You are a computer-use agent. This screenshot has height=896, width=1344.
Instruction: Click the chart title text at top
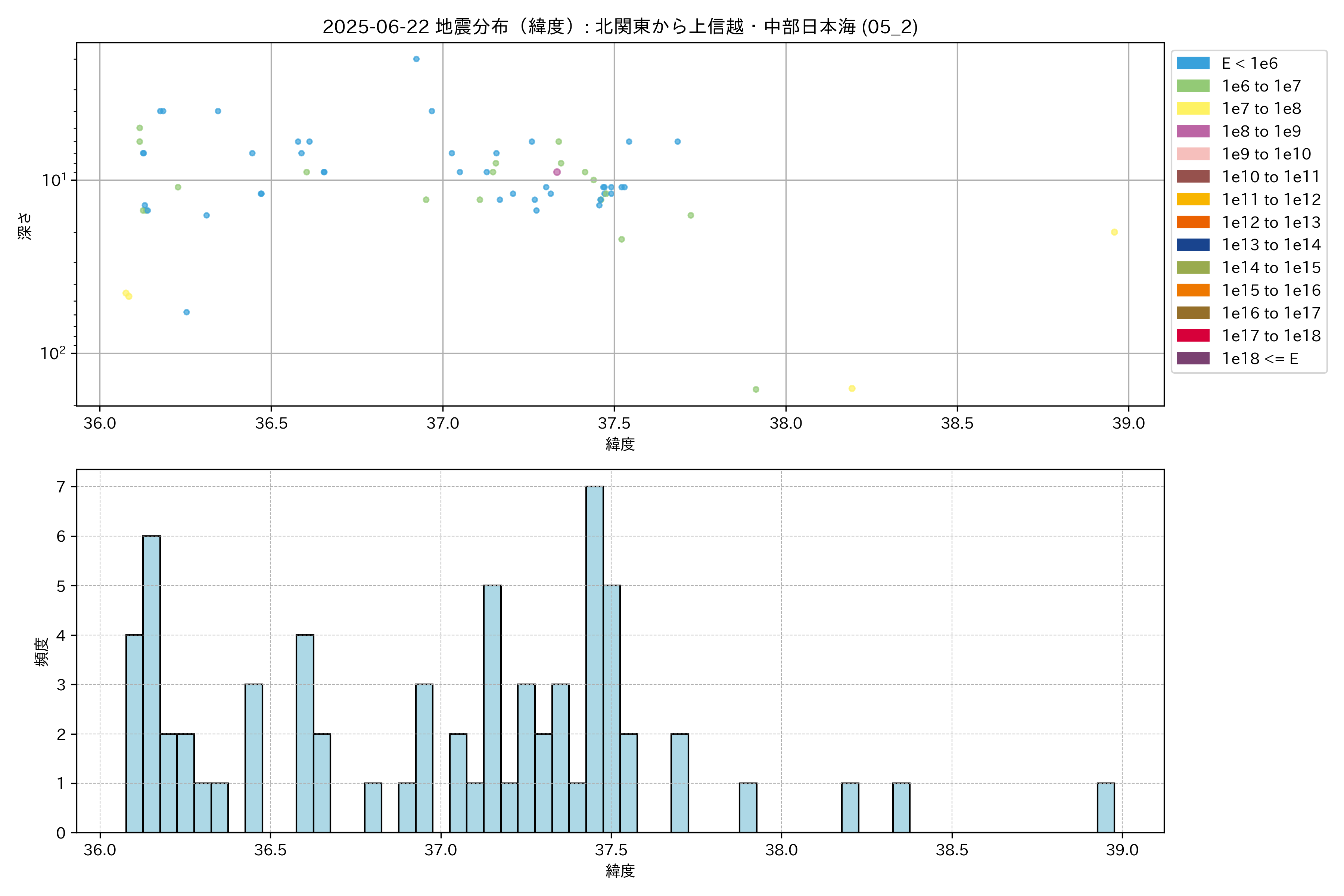tap(620, 26)
